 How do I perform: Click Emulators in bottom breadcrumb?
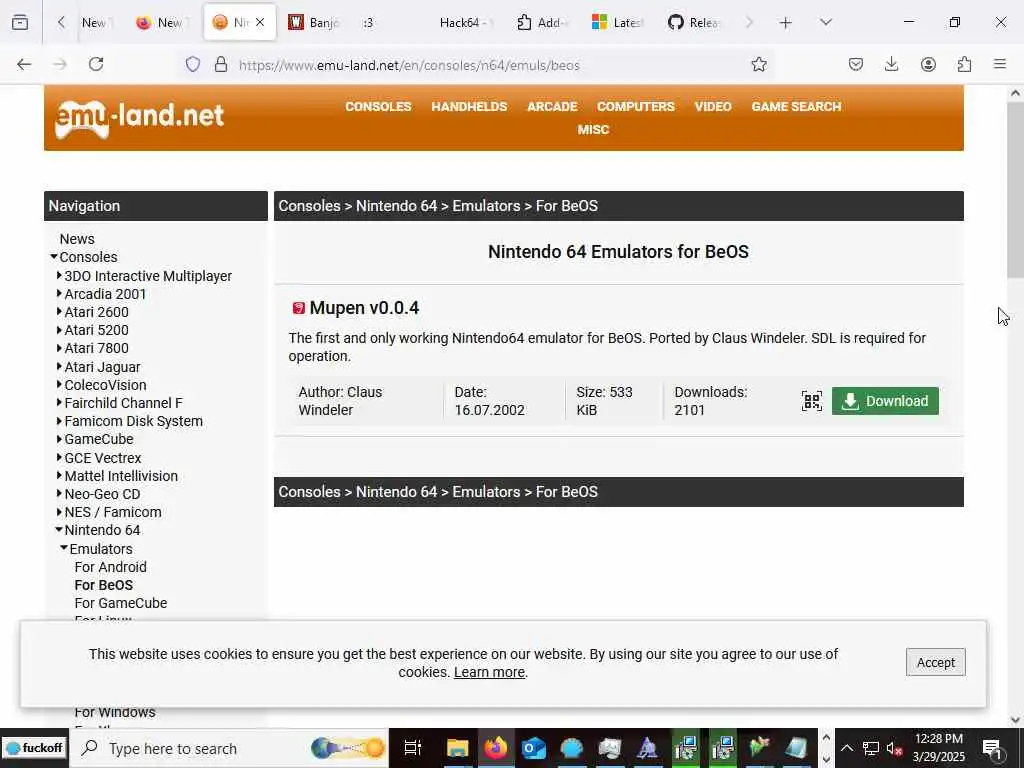487,492
